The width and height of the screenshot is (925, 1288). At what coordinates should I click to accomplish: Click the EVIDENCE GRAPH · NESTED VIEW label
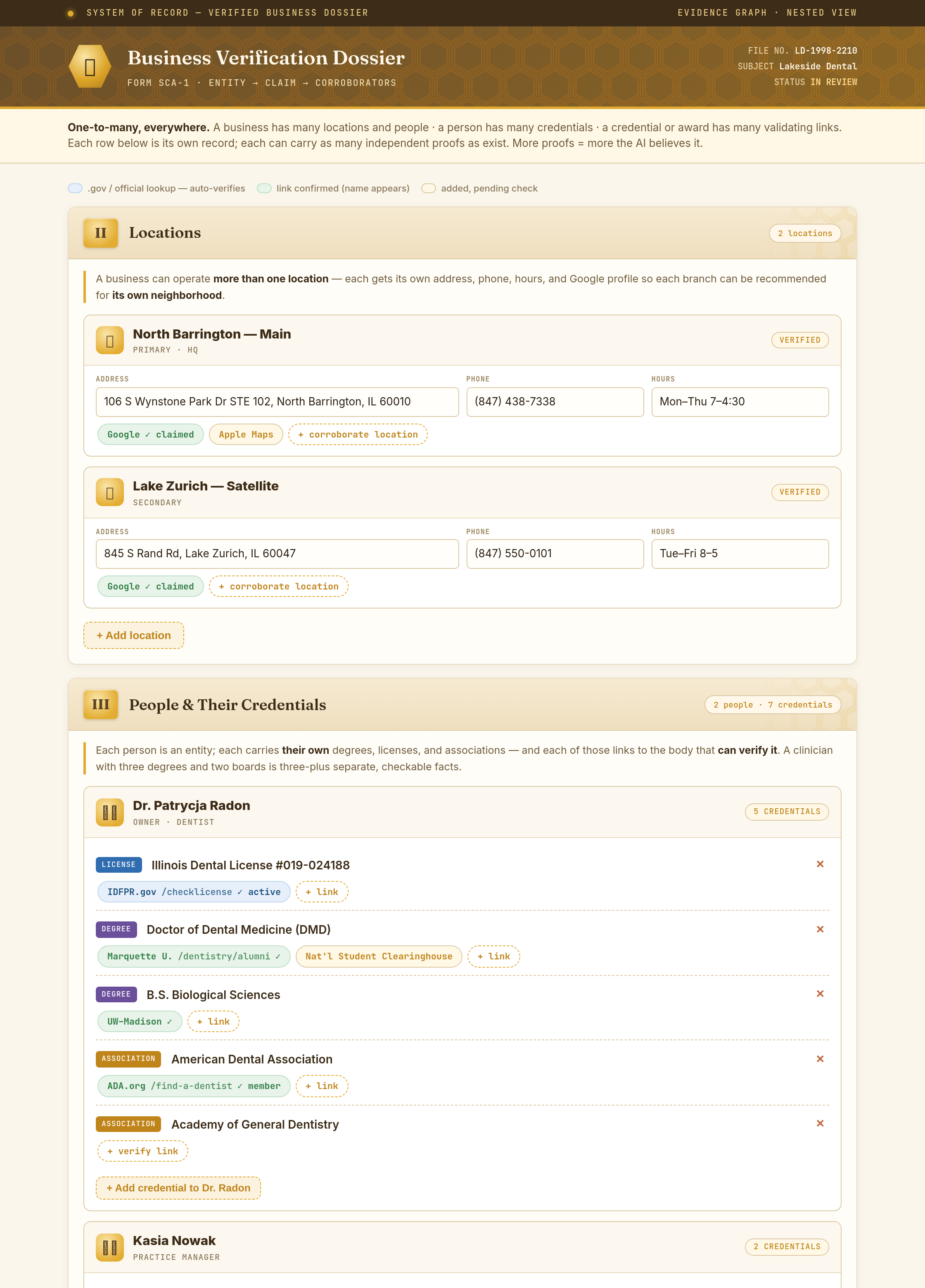pyautogui.click(x=767, y=12)
